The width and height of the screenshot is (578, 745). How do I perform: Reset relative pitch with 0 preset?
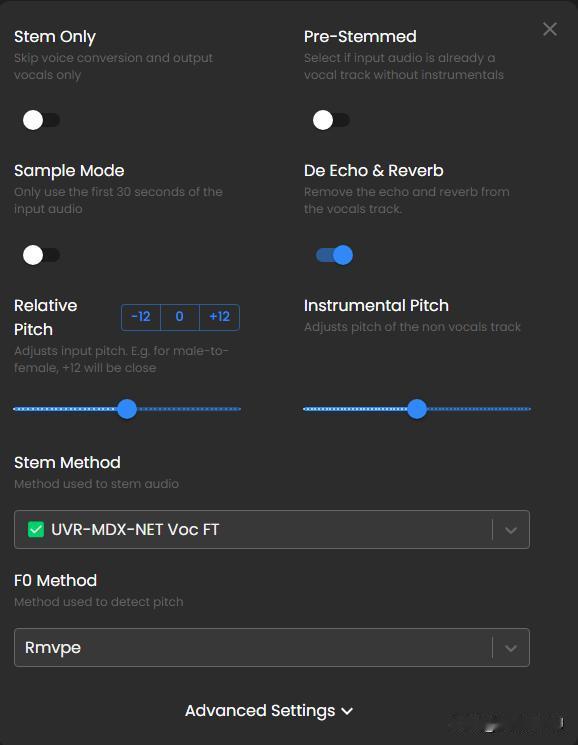point(180,317)
